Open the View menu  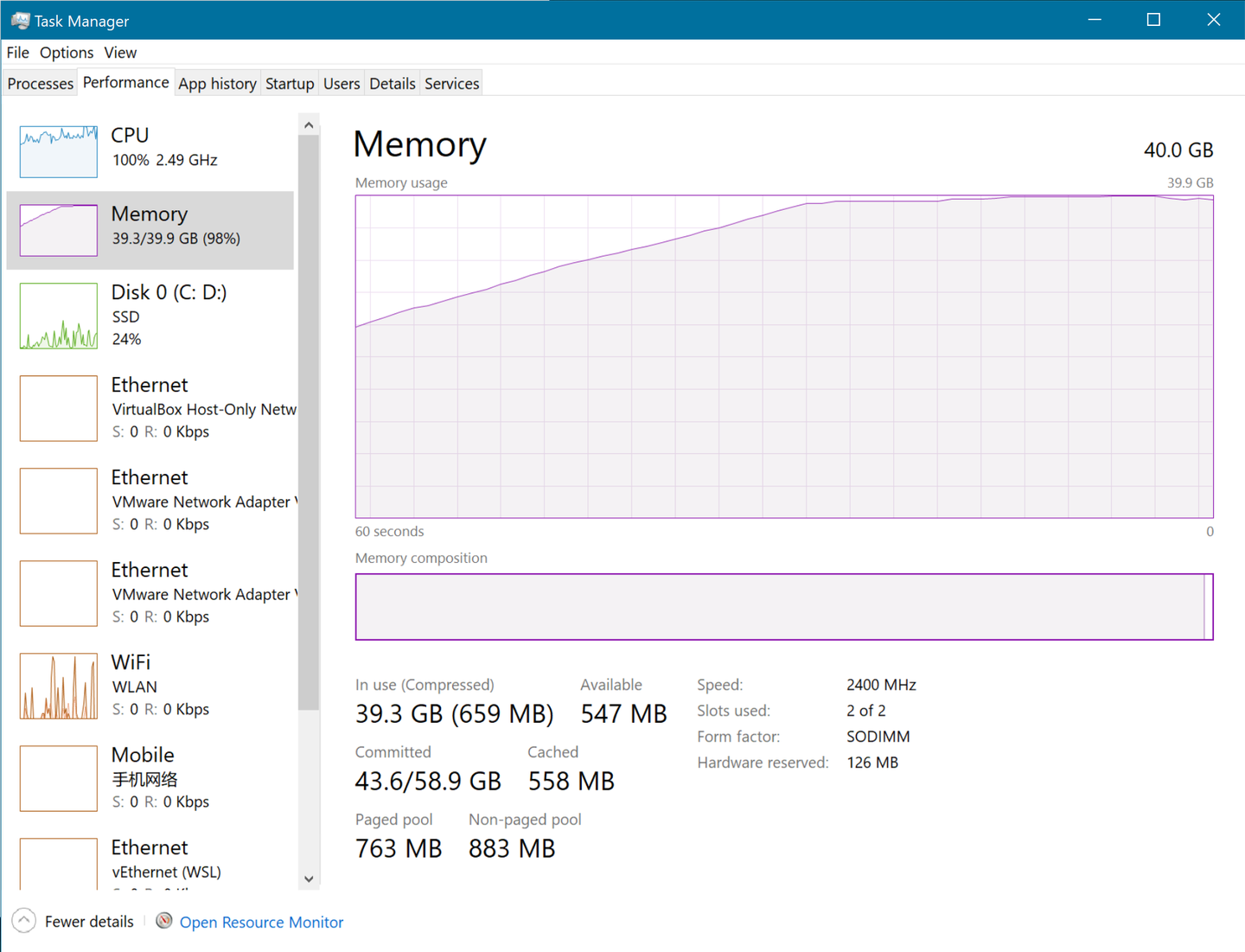[120, 53]
